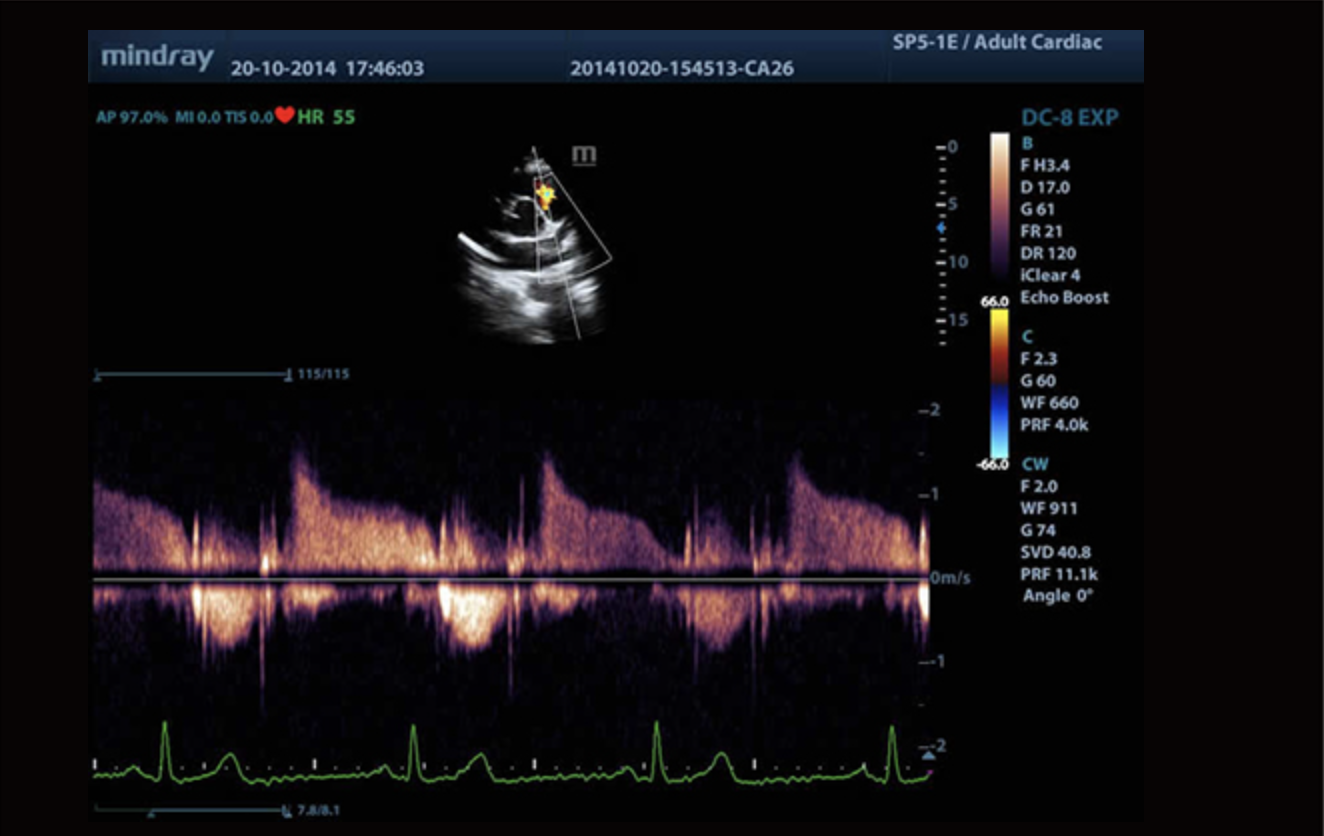Click the B-mode gain G 61

click(x=1038, y=209)
